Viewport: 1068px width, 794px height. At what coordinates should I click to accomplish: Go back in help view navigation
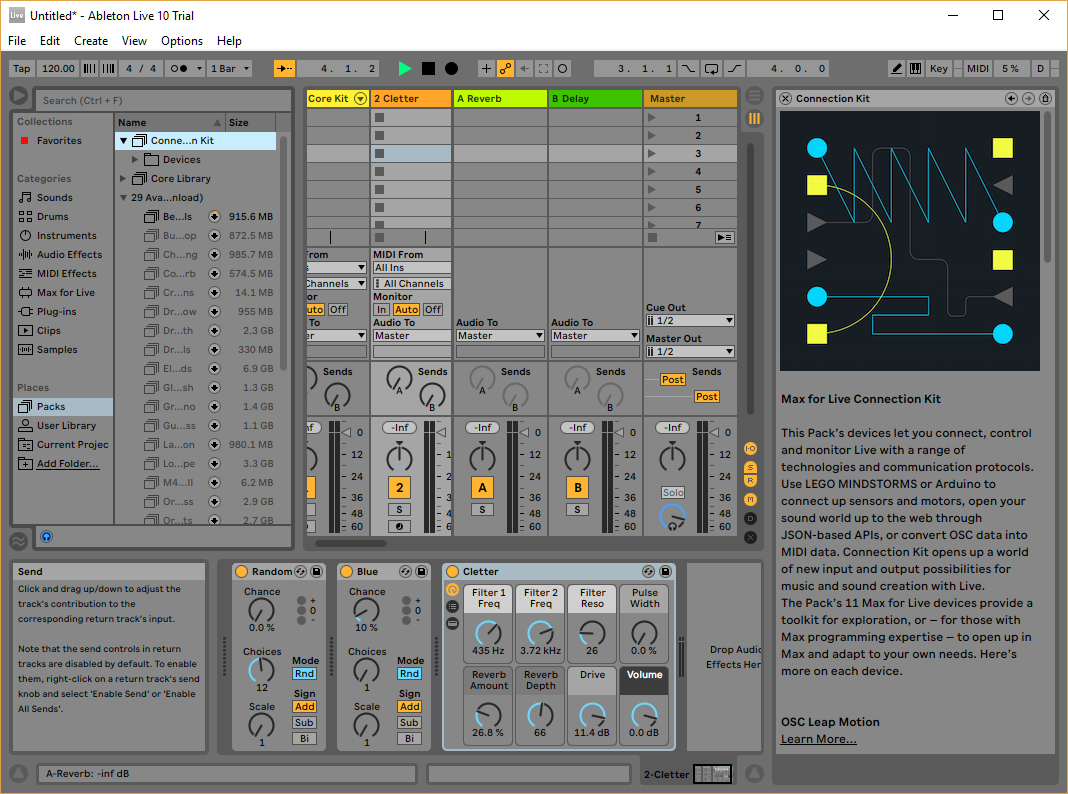point(1011,99)
